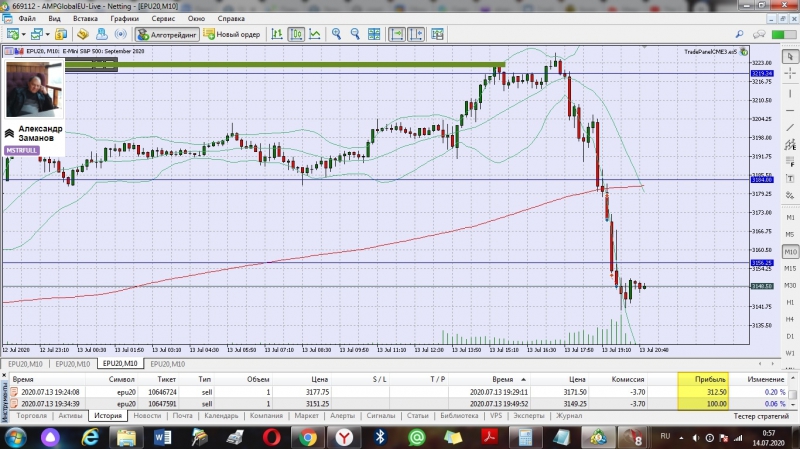This screenshot has height=449, width=800.
Task: Select the Fibonacci retracement tool
Action: (790, 162)
